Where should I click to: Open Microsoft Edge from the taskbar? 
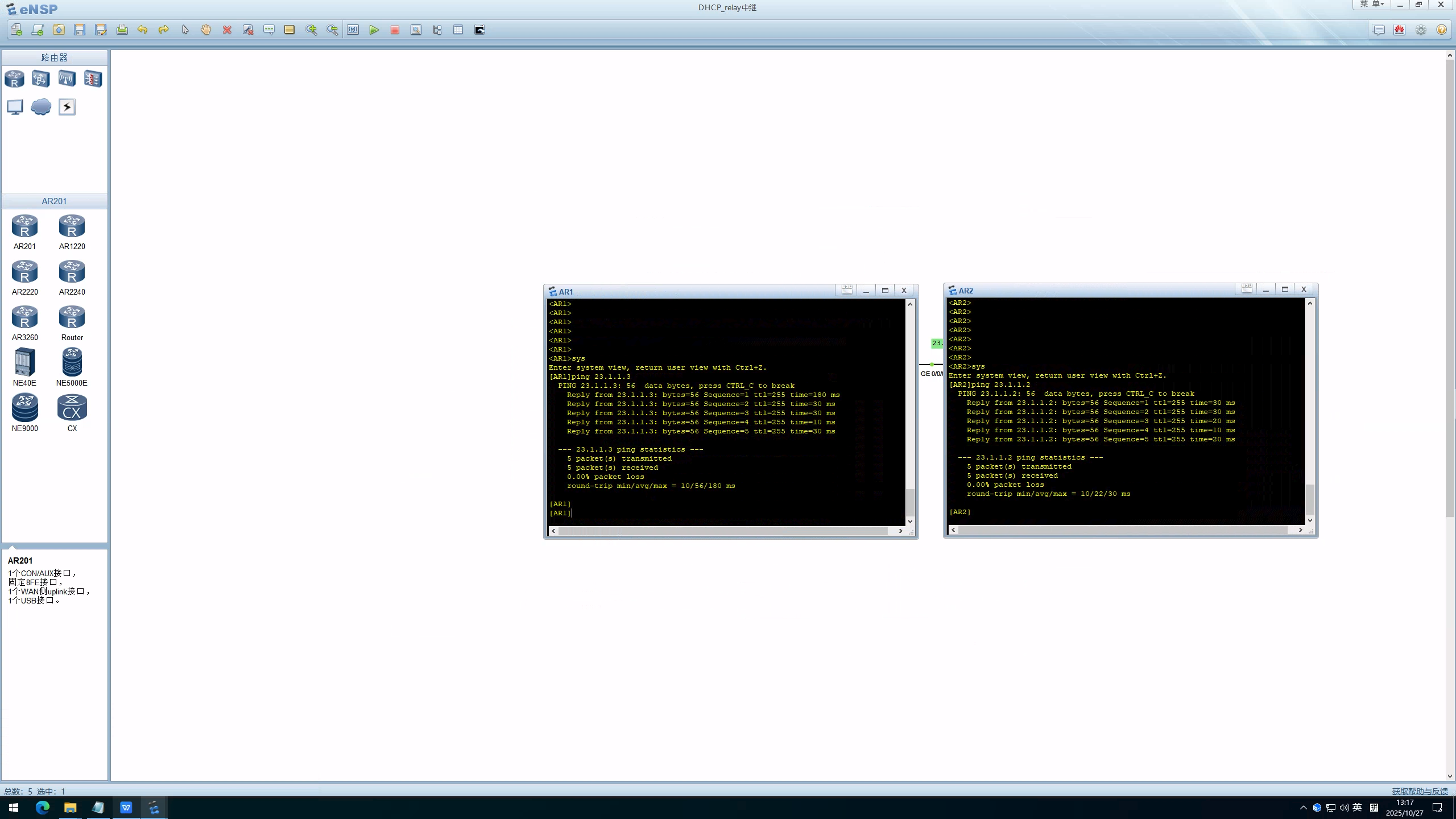coord(43,807)
